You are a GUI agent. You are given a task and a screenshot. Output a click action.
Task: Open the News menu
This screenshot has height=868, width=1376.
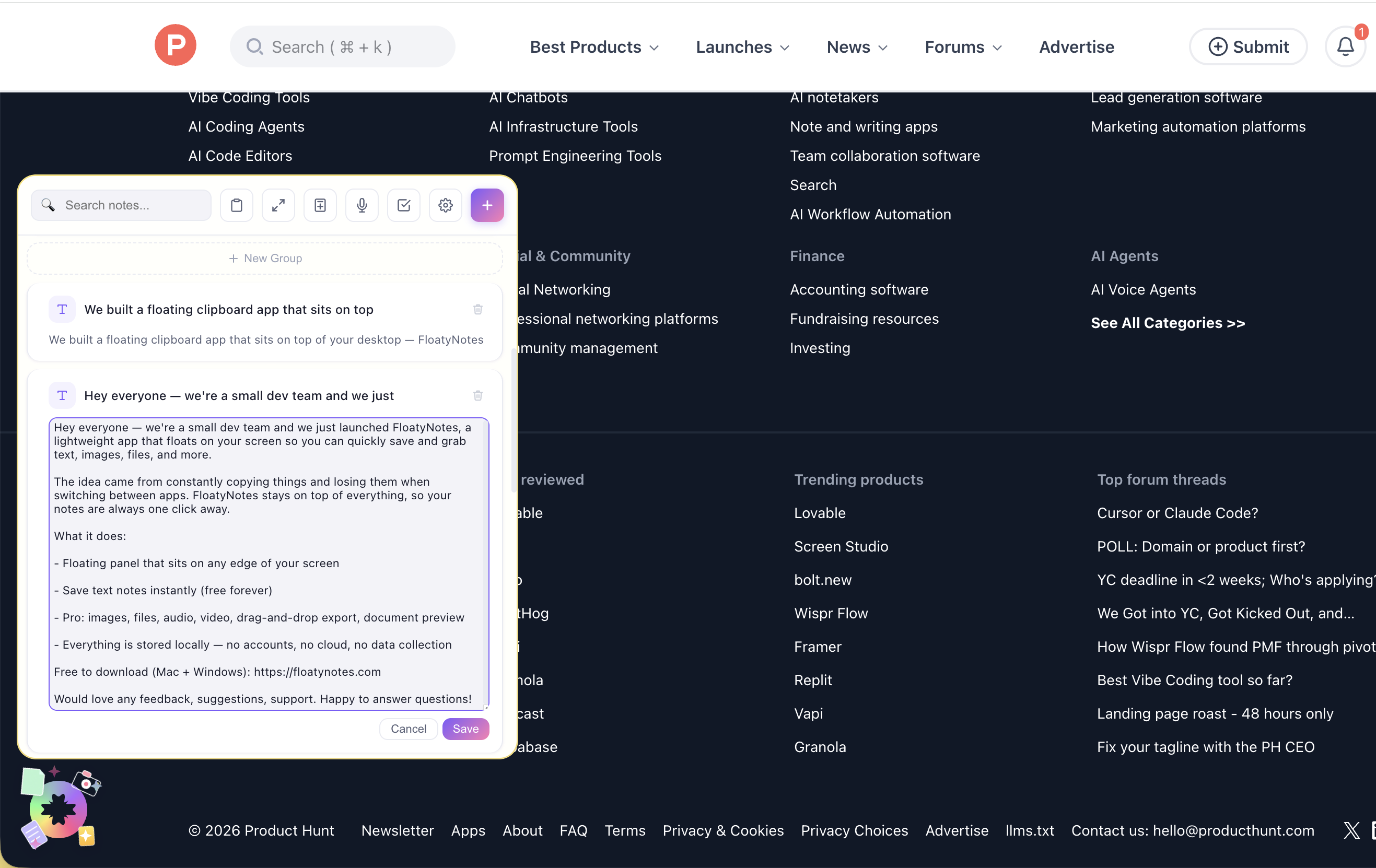coord(856,47)
